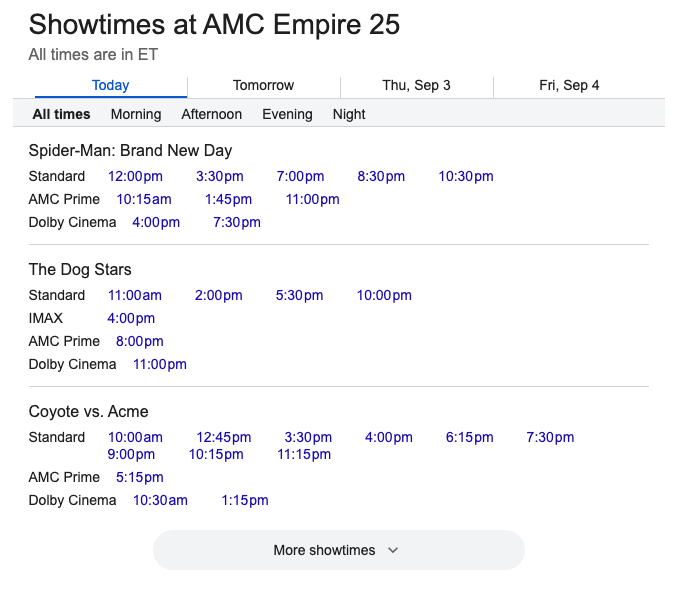Pick Spider-Man Standard 12:00pm showtime

136,176
